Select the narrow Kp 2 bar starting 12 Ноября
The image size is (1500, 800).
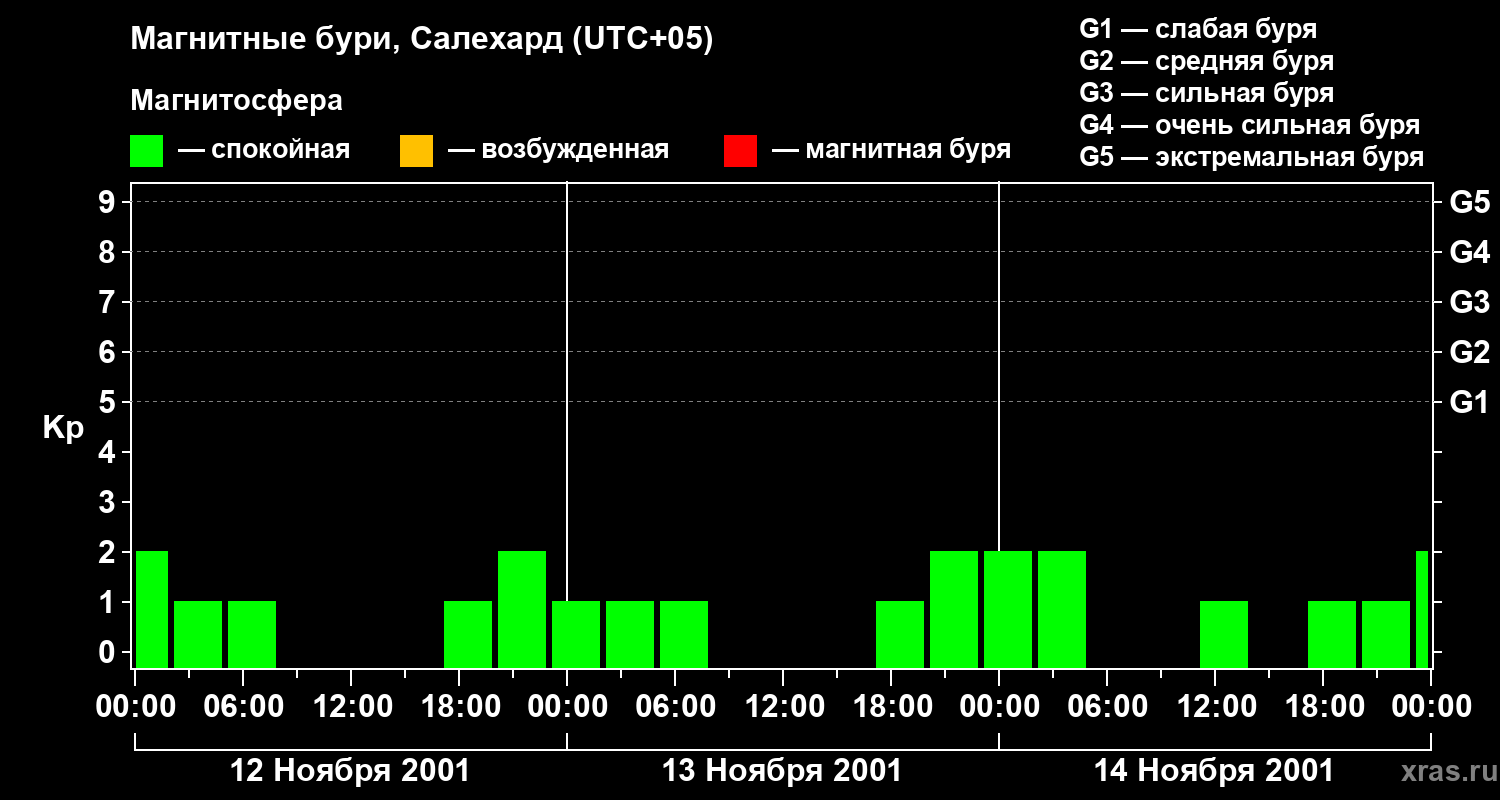point(152,609)
